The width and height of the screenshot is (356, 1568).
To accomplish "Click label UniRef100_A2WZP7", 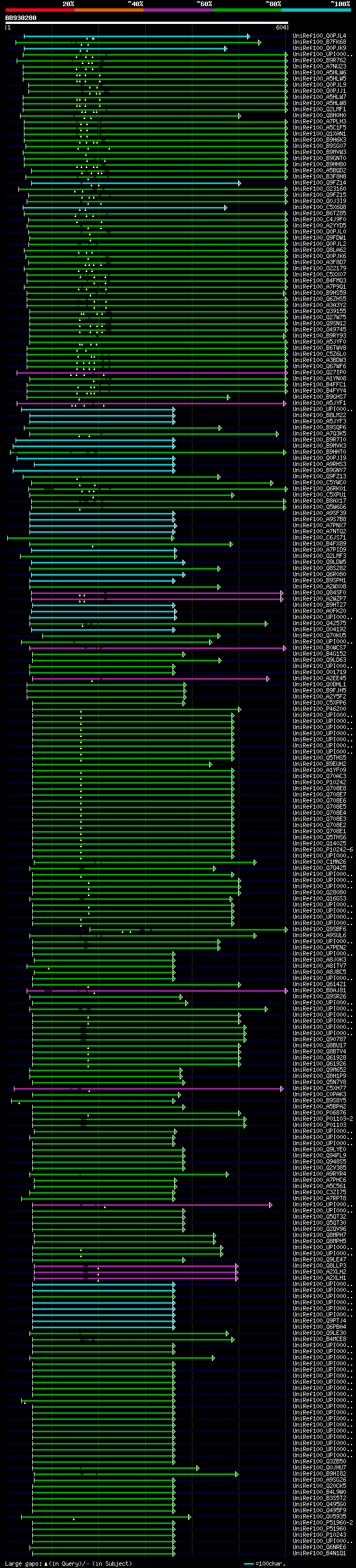I will 319,599.
